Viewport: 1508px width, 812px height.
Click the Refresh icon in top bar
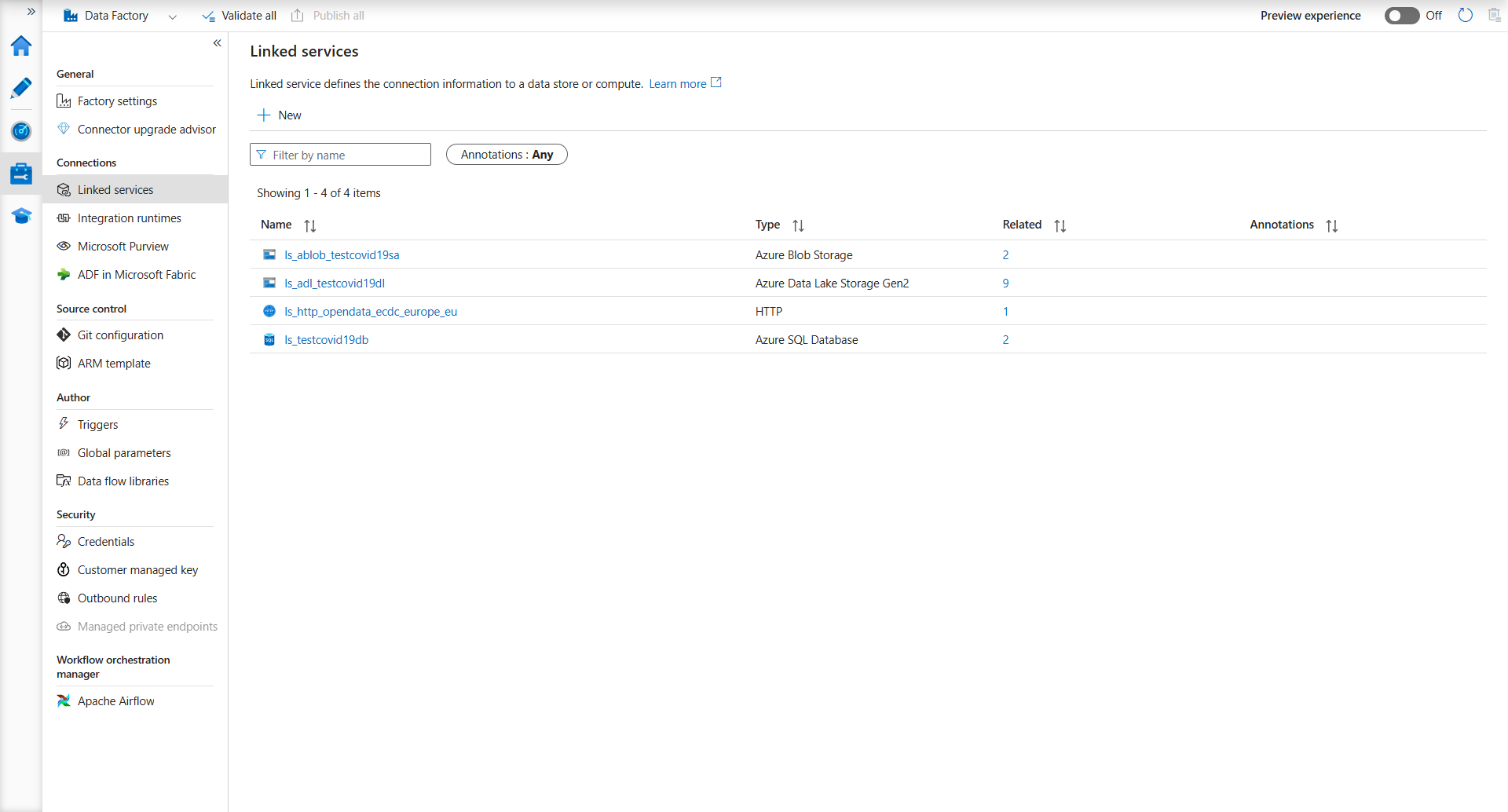pos(1466,15)
